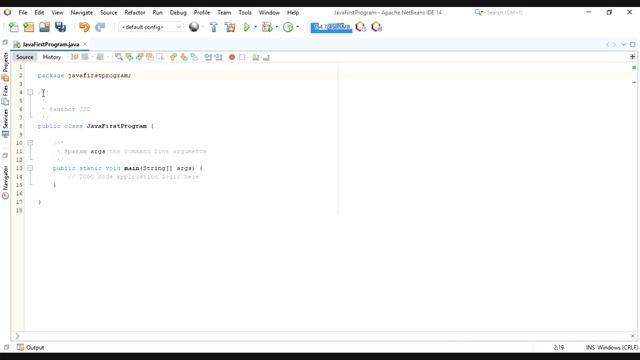Open the Source menu
640x360 pixels.
[109, 13]
